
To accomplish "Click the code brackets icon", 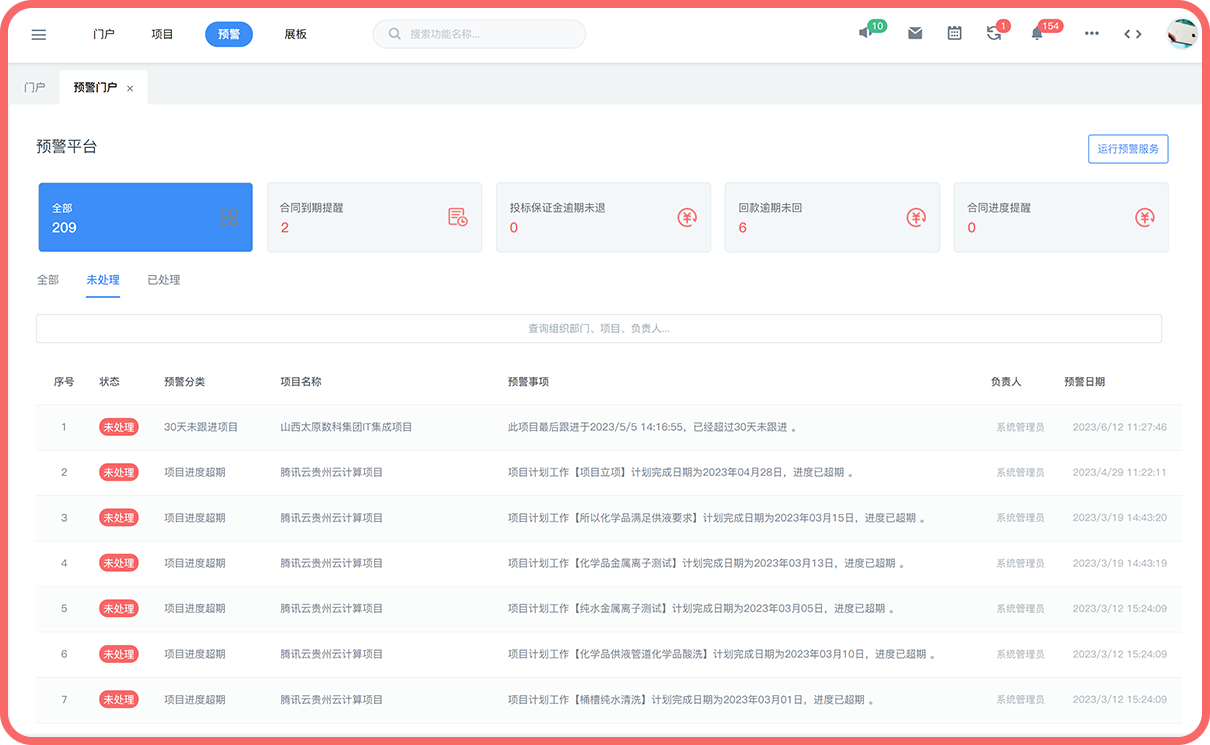I will coord(1132,33).
